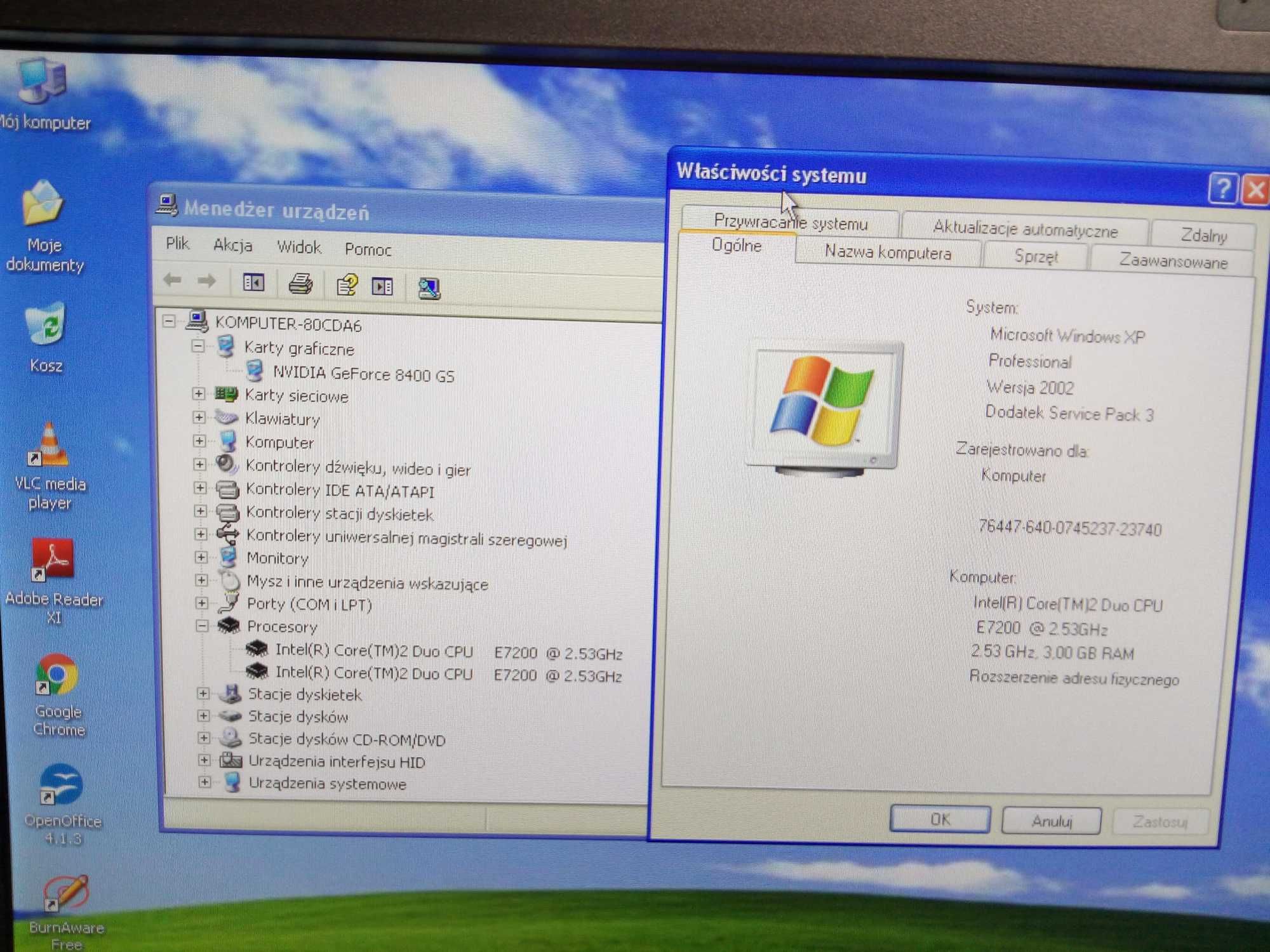Click the Properties toolbar icon with question mark
This screenshot has height=952, width=1270.
pos(347,285)
